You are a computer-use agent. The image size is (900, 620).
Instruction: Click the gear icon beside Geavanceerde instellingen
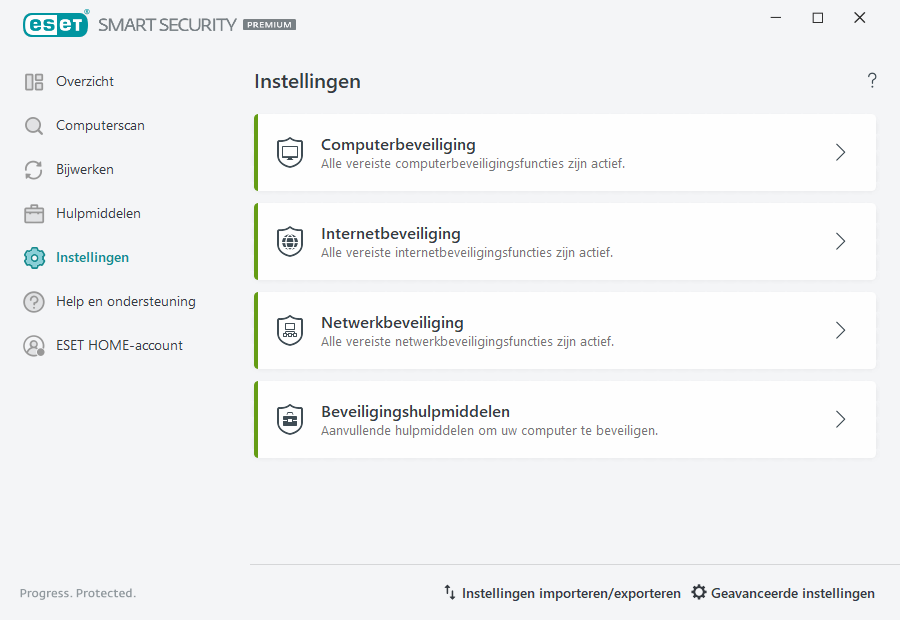[x=698, y=592]
